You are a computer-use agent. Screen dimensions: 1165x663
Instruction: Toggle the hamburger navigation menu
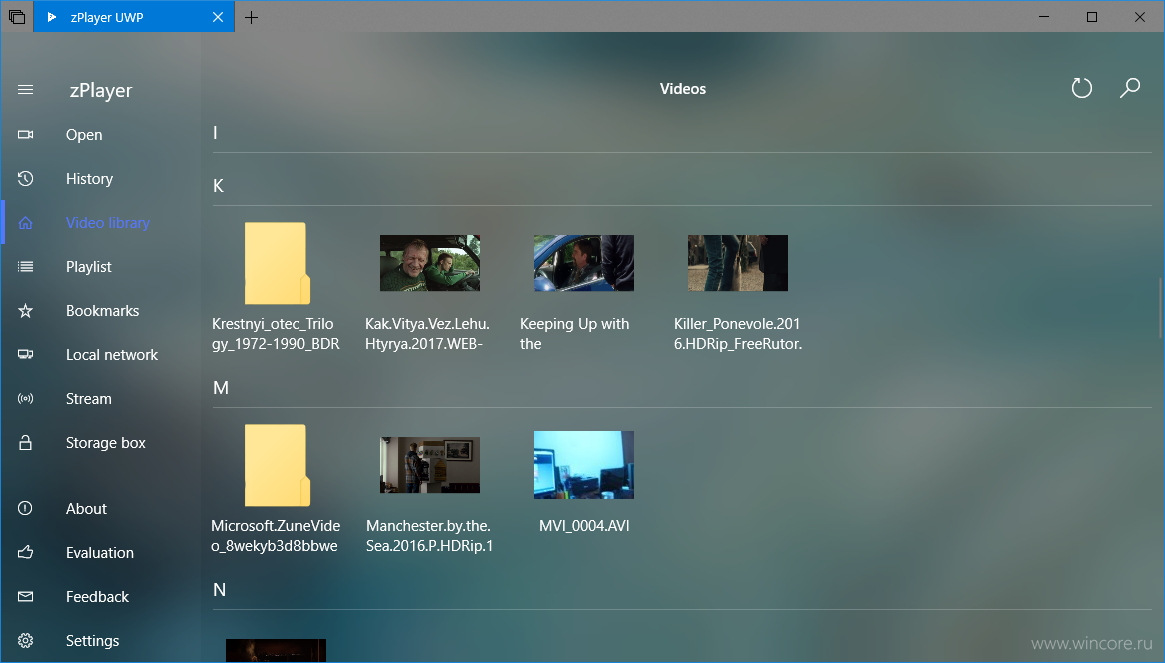coord(25,90)
